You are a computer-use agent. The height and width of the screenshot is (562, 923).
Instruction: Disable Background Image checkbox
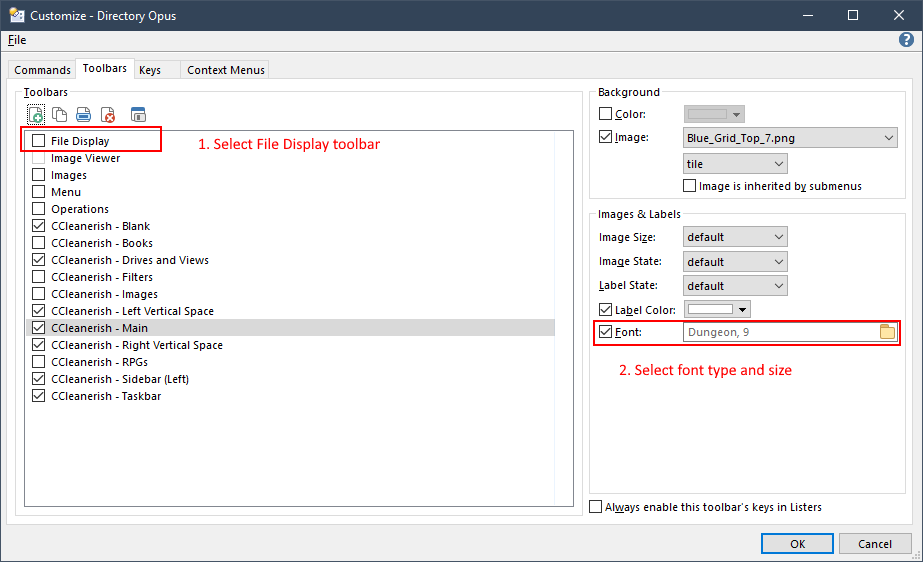click(605, 137)
